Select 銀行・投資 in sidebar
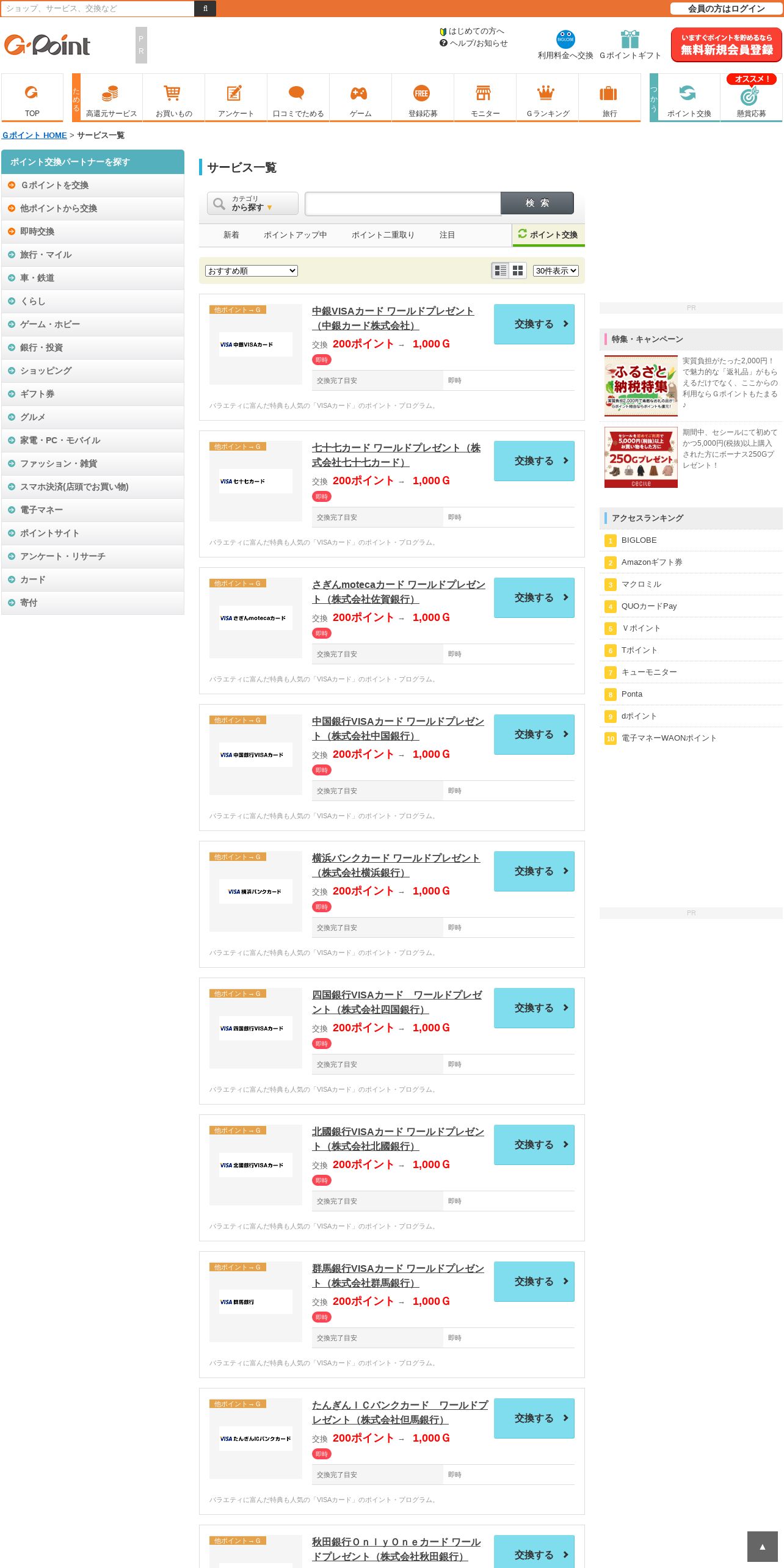 (93, 348)
